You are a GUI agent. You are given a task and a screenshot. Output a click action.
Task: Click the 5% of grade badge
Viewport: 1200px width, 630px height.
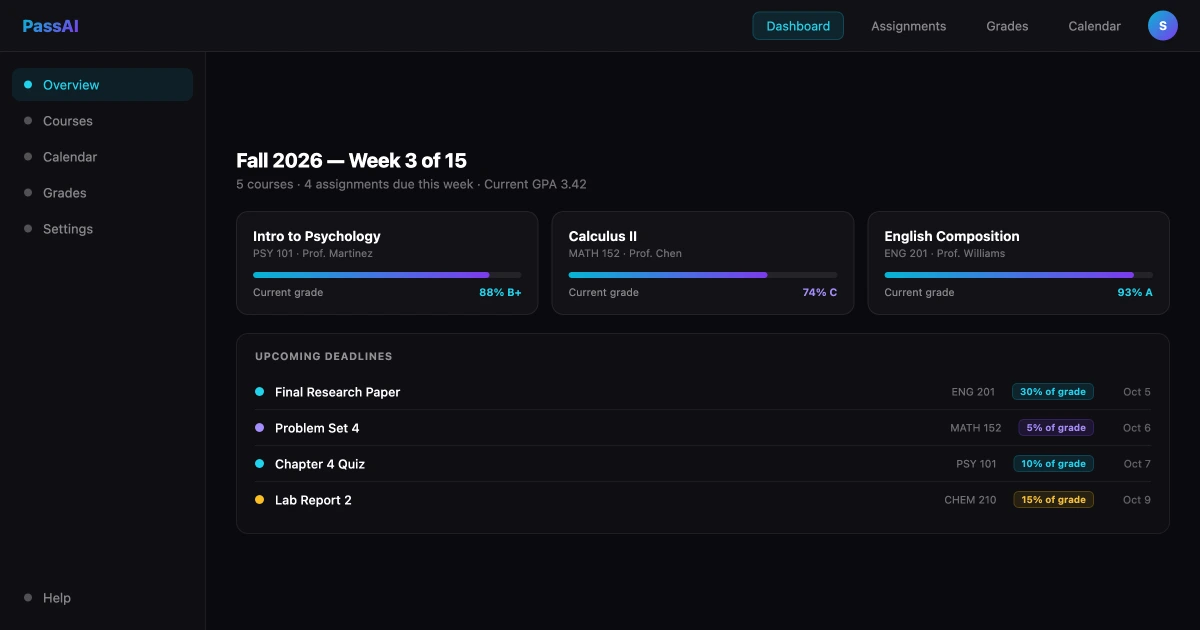(x=1056, y=428)
